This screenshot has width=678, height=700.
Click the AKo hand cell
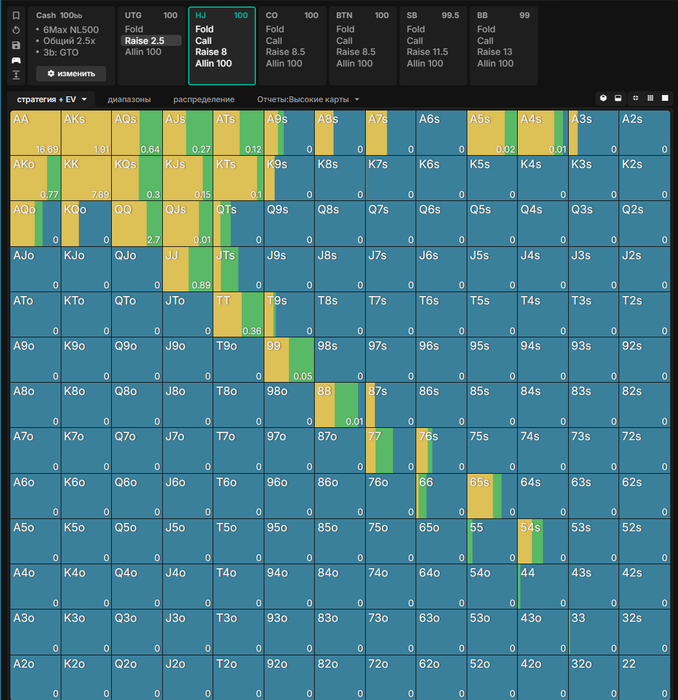pyautogui.click(x=35, y=178)
